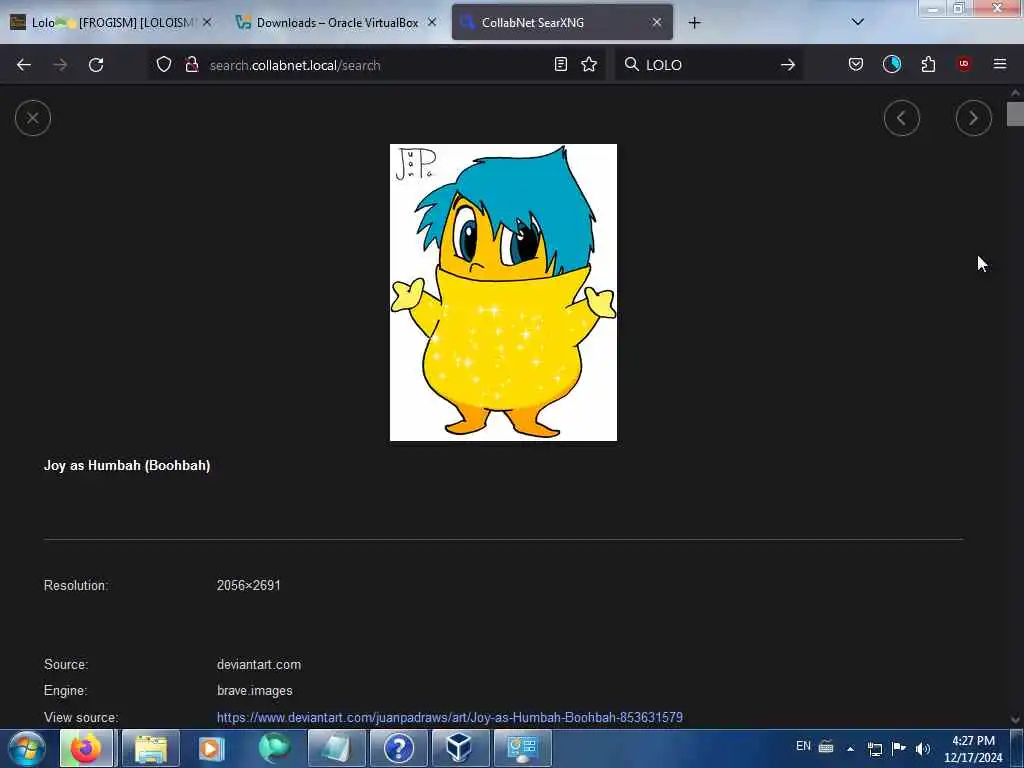Open the blue circular extension icon
This screenshot has width=1024, height=768.
(x=891, y=65)
